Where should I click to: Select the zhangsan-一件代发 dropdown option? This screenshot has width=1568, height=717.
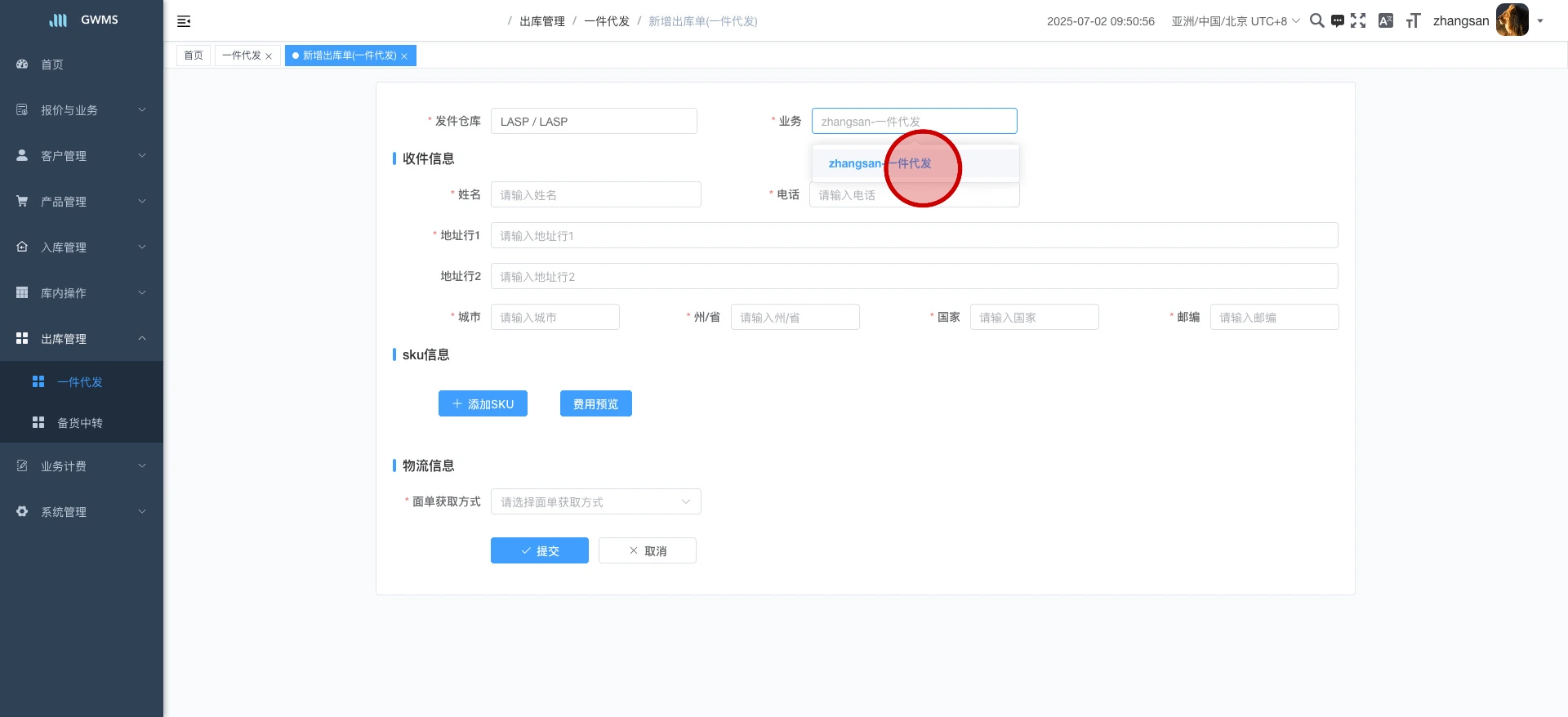coord(880,163)
